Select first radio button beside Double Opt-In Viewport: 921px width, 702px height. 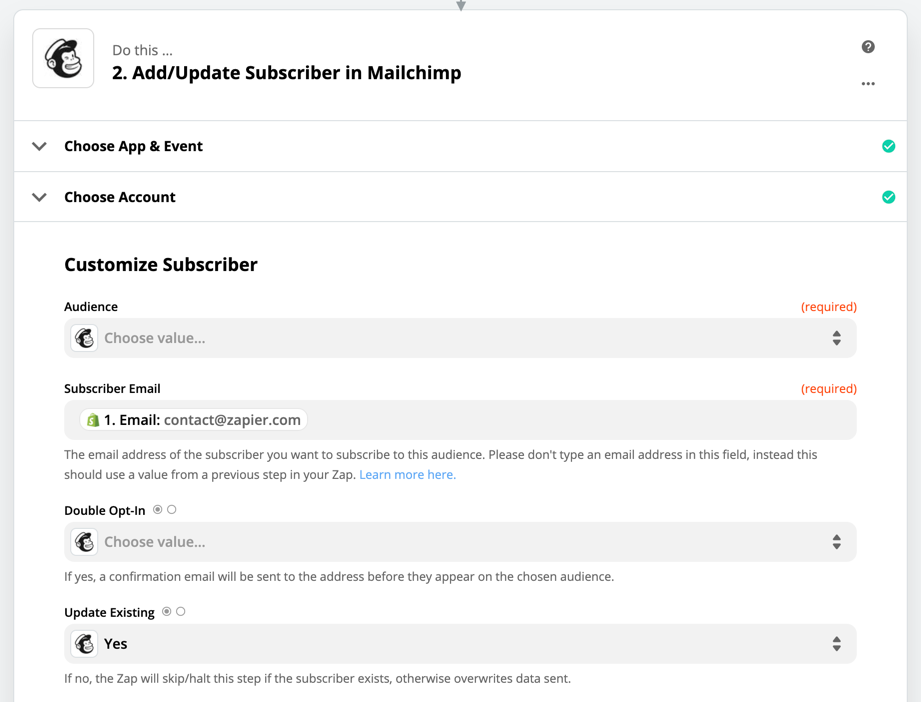coord(158,510)
